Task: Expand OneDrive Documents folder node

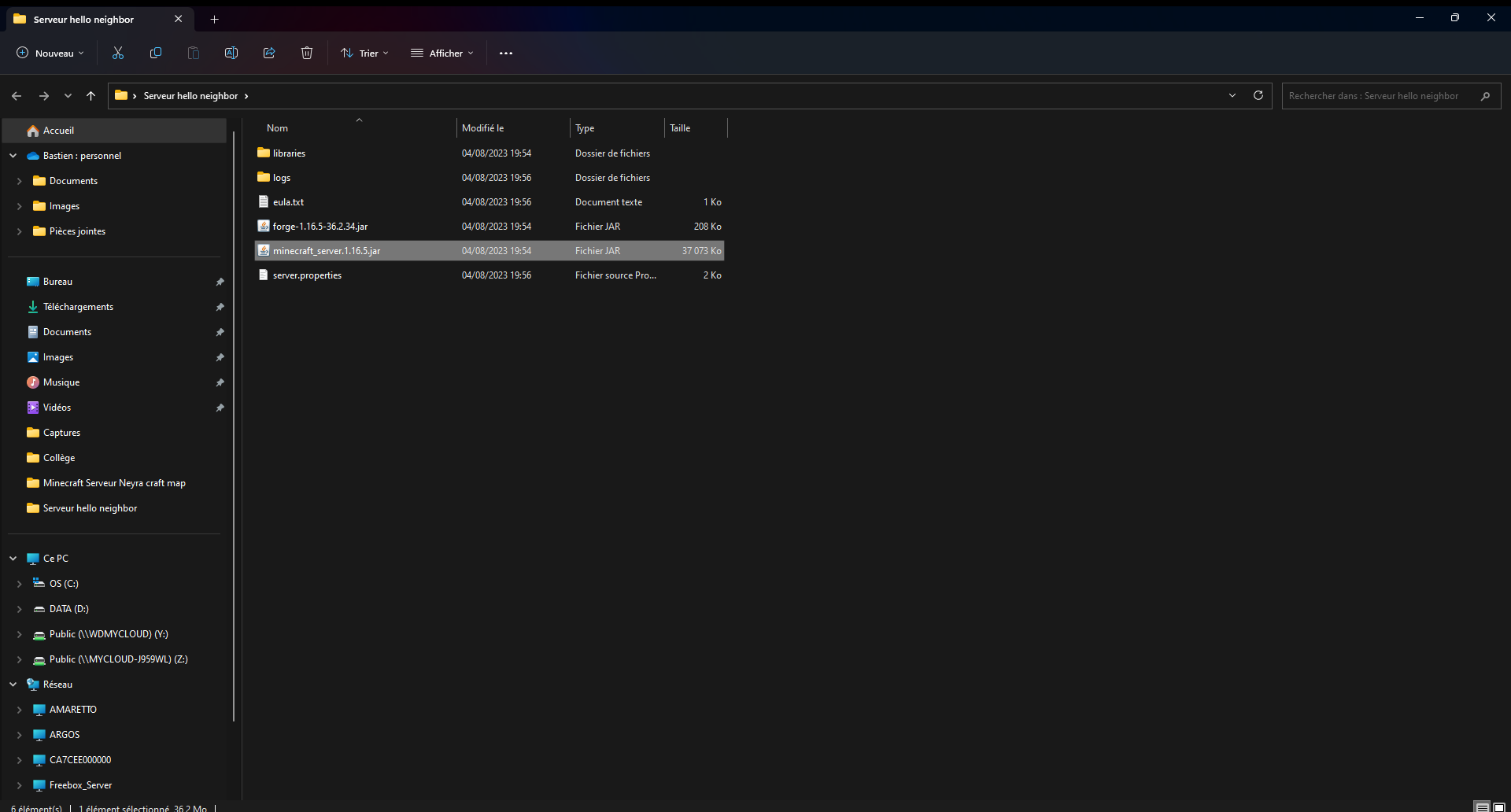Action: pos(19,181)
